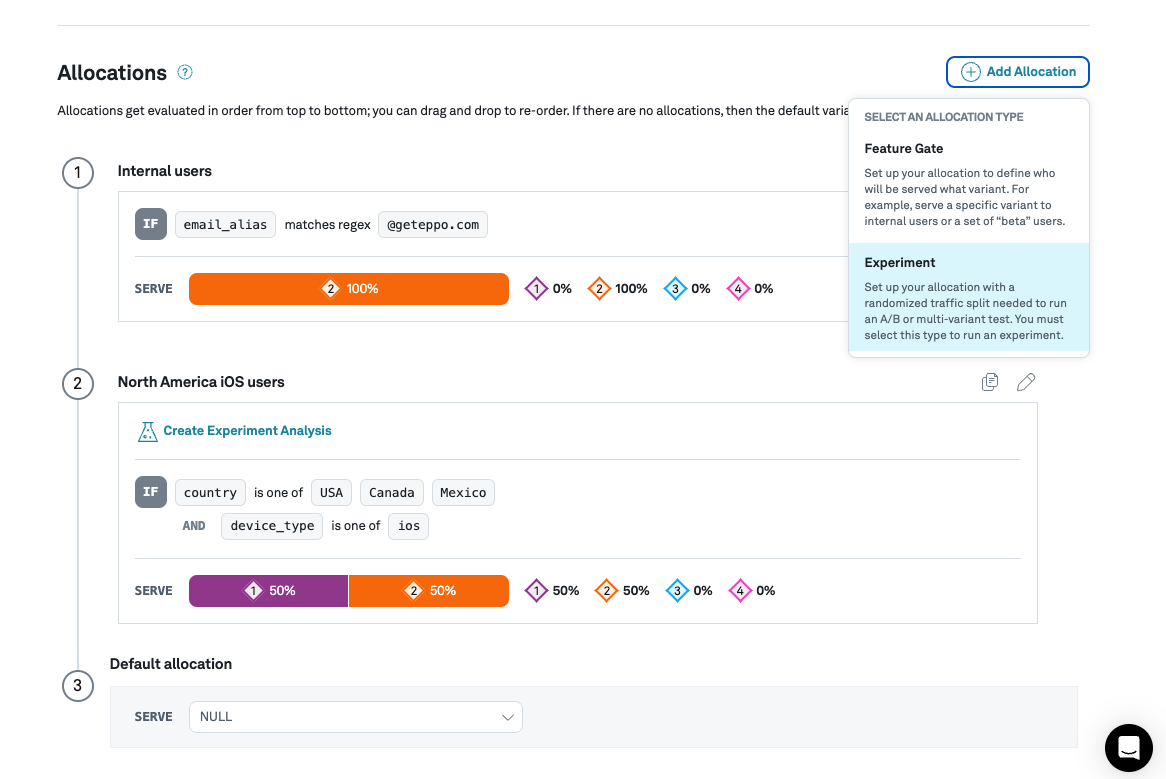Click the orange 100% serve bar in Internal users

[348, 289]
